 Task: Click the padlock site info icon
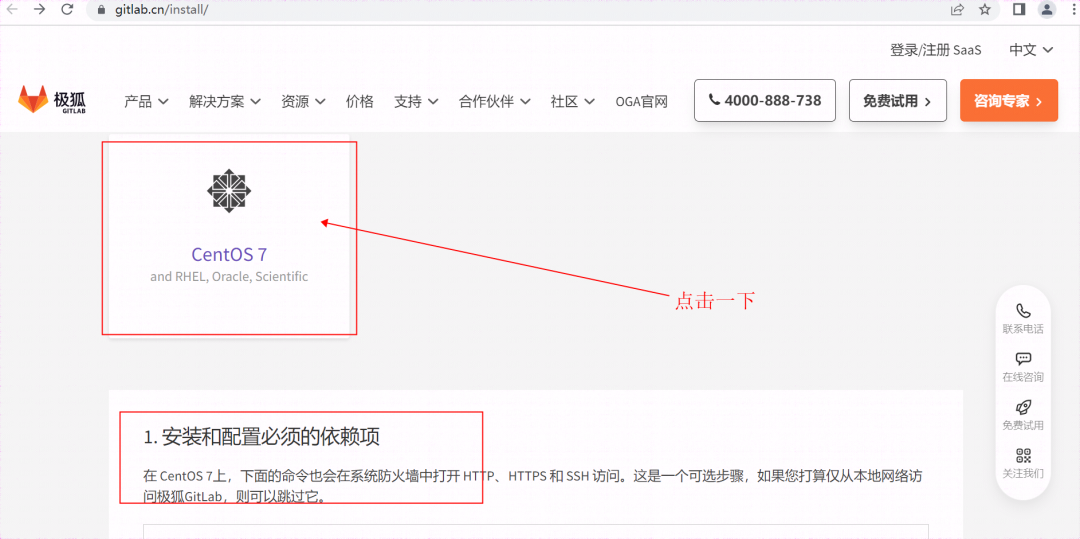(x=102, y=10)
